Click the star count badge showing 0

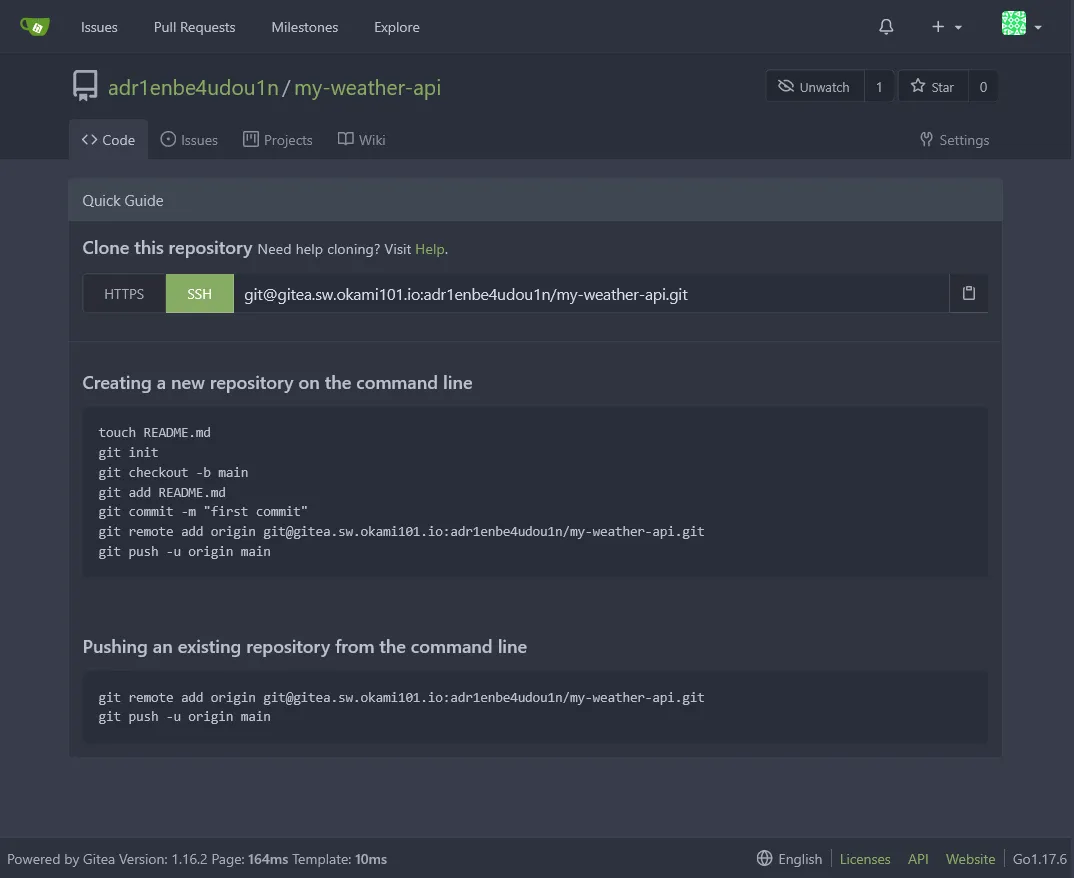[983, 86]
